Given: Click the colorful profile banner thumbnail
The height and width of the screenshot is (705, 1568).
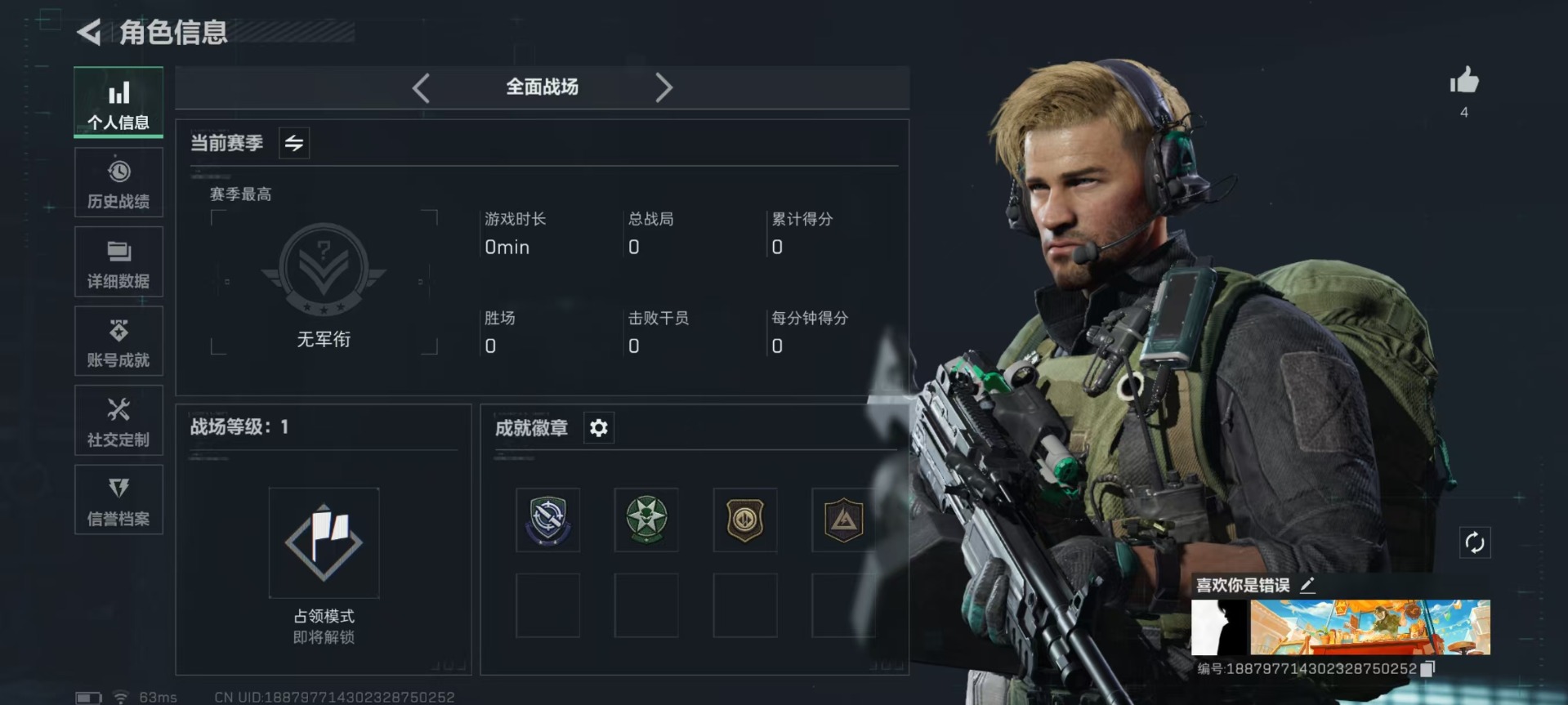Looking at the screenshot, I should pyautogui.click(x=1370, y=627).
